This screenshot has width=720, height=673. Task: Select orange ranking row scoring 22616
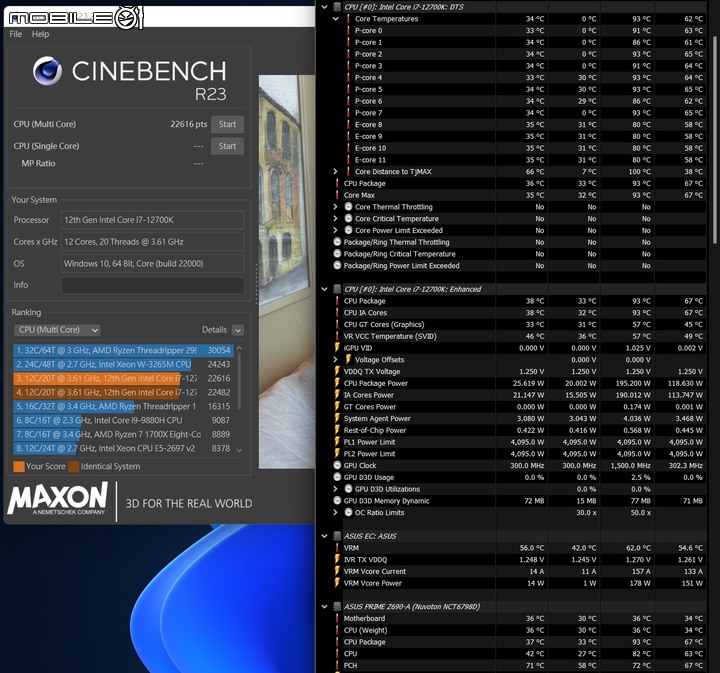tap(123, 378)
